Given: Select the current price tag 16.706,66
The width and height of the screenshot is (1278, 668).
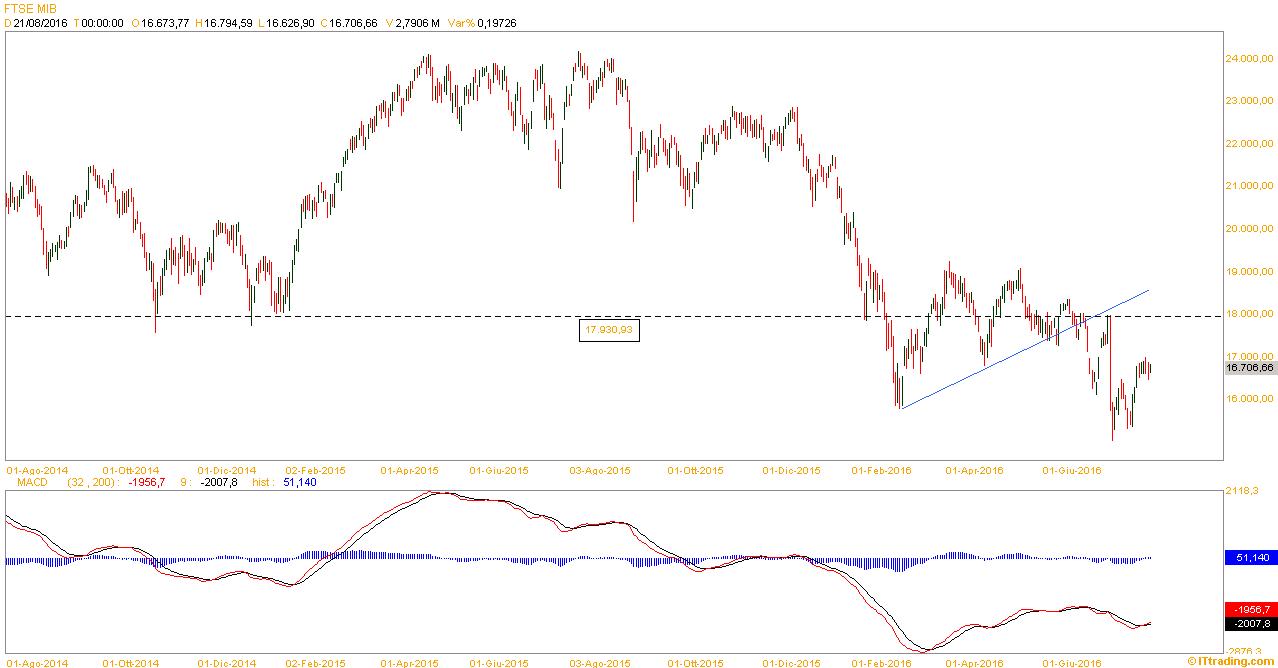Looking at the screenshot, I should coord(1249,368).
